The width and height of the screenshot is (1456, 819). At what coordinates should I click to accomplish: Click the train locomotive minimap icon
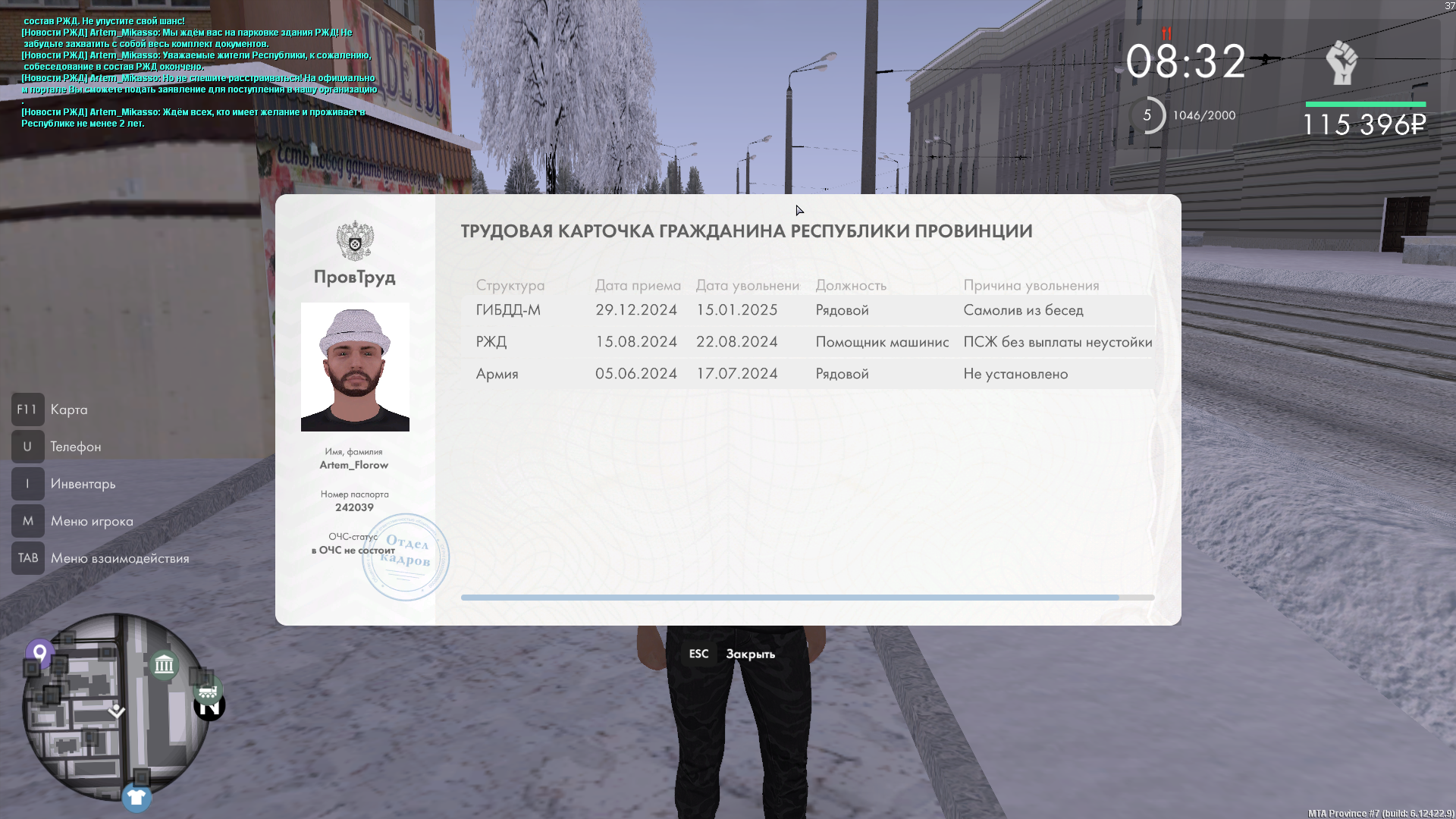207,691
